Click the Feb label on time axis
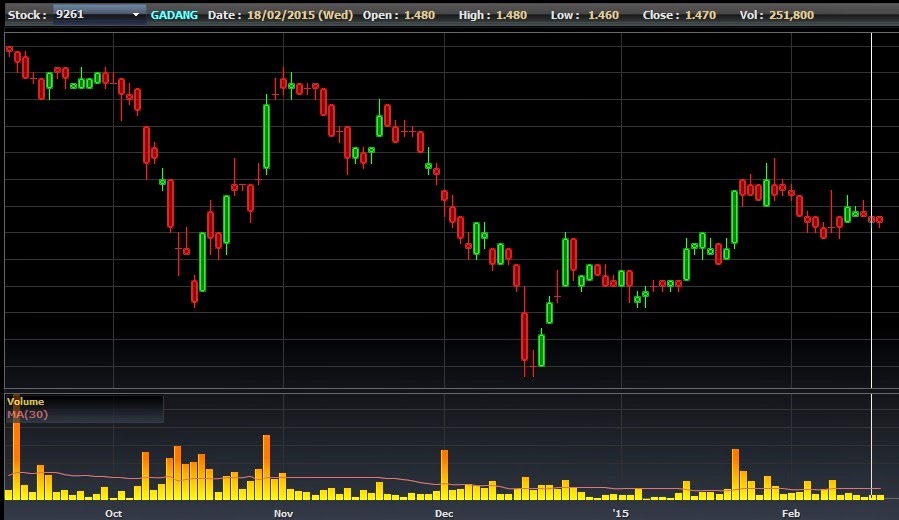 click(791, 513)
